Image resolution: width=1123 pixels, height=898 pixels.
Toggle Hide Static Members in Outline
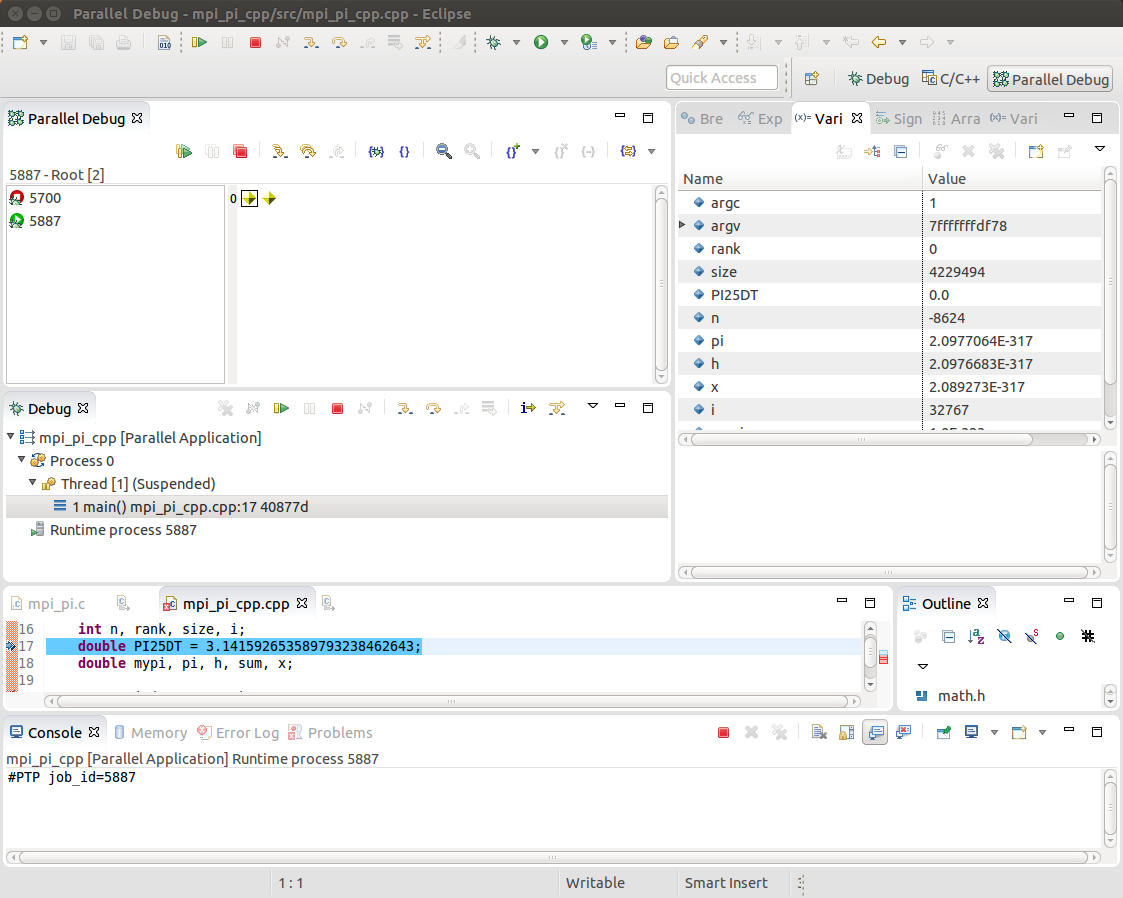tap(1032, 636)
